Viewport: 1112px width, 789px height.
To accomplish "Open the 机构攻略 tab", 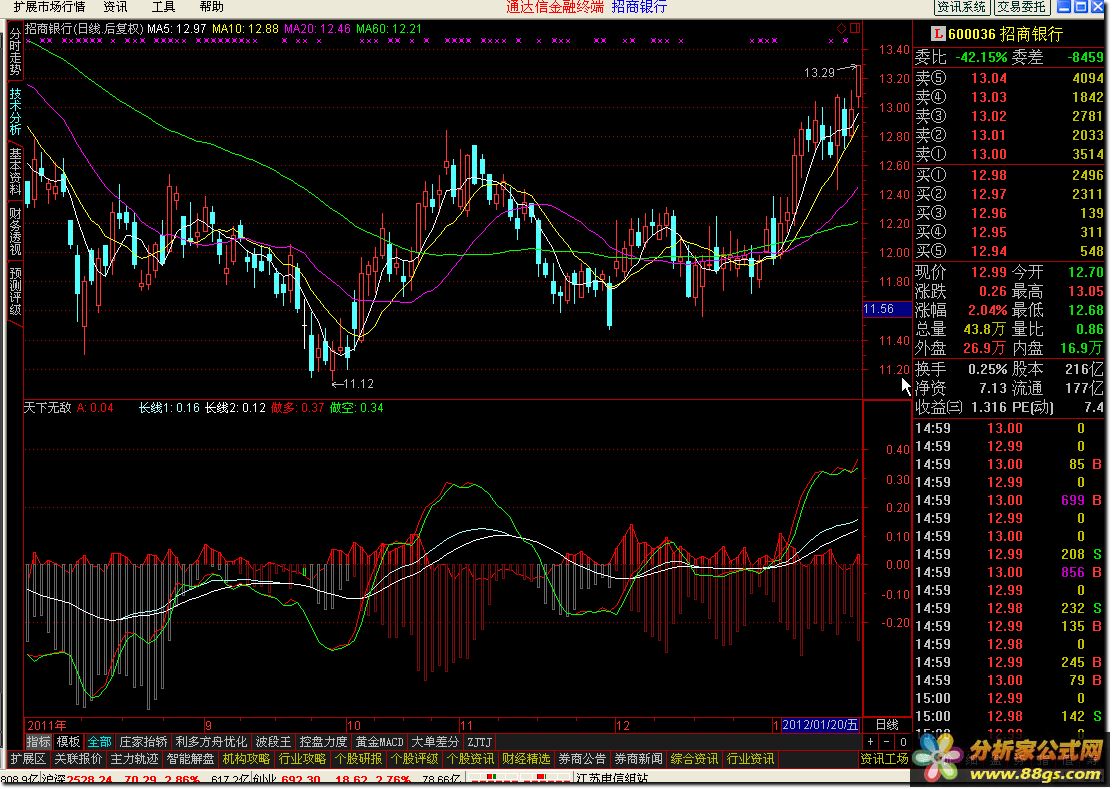I will coord(246,759).
